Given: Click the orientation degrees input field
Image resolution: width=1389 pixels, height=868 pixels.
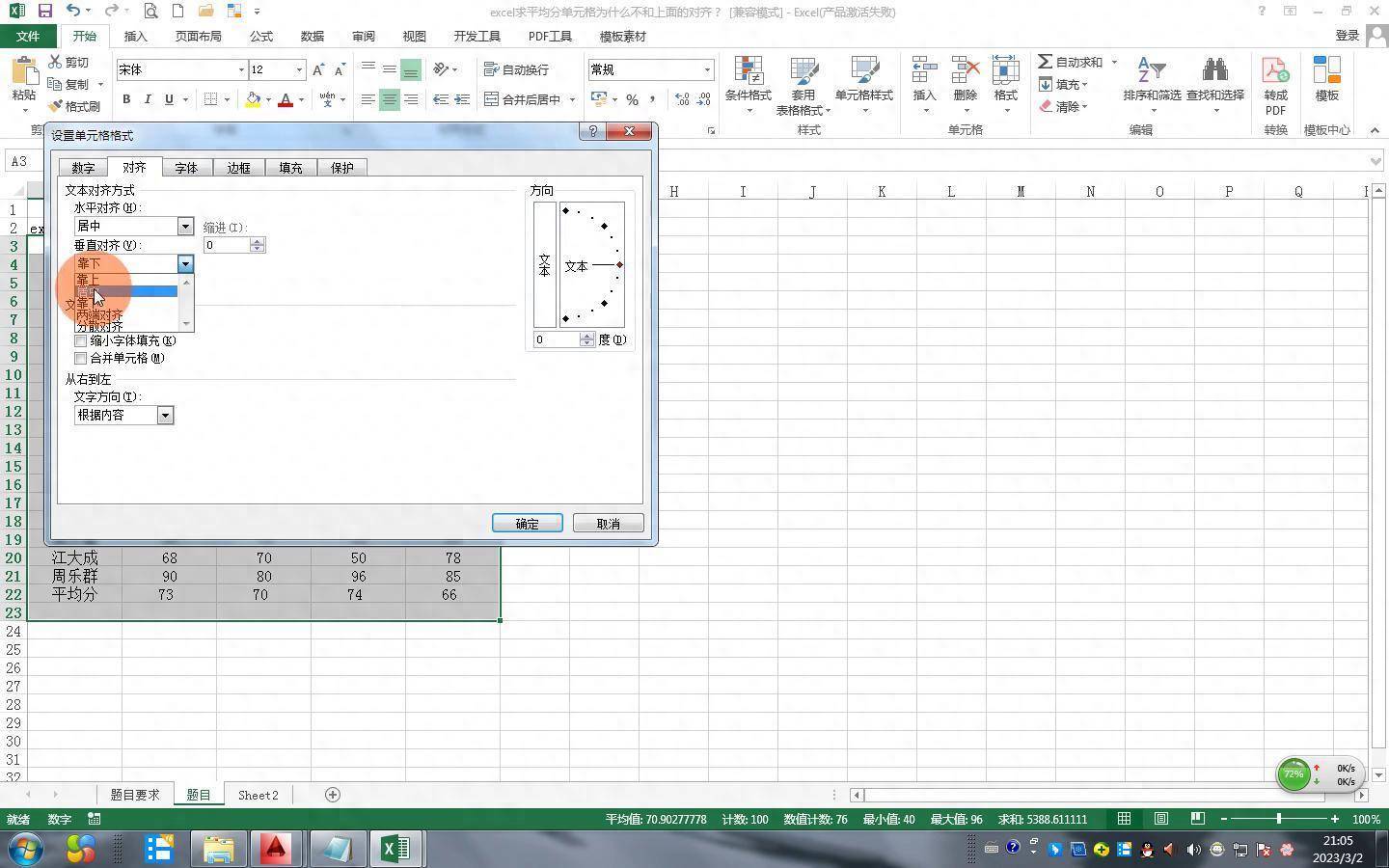Looking at the screenshot, I should pos(556,339).
